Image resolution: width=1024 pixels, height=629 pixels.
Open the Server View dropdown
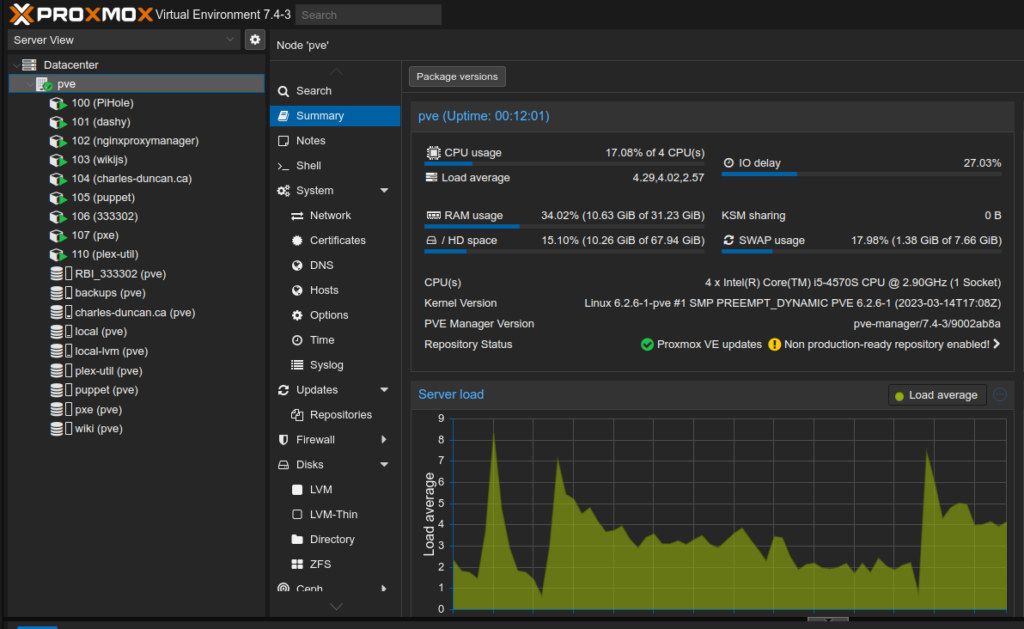click(123, 39)
